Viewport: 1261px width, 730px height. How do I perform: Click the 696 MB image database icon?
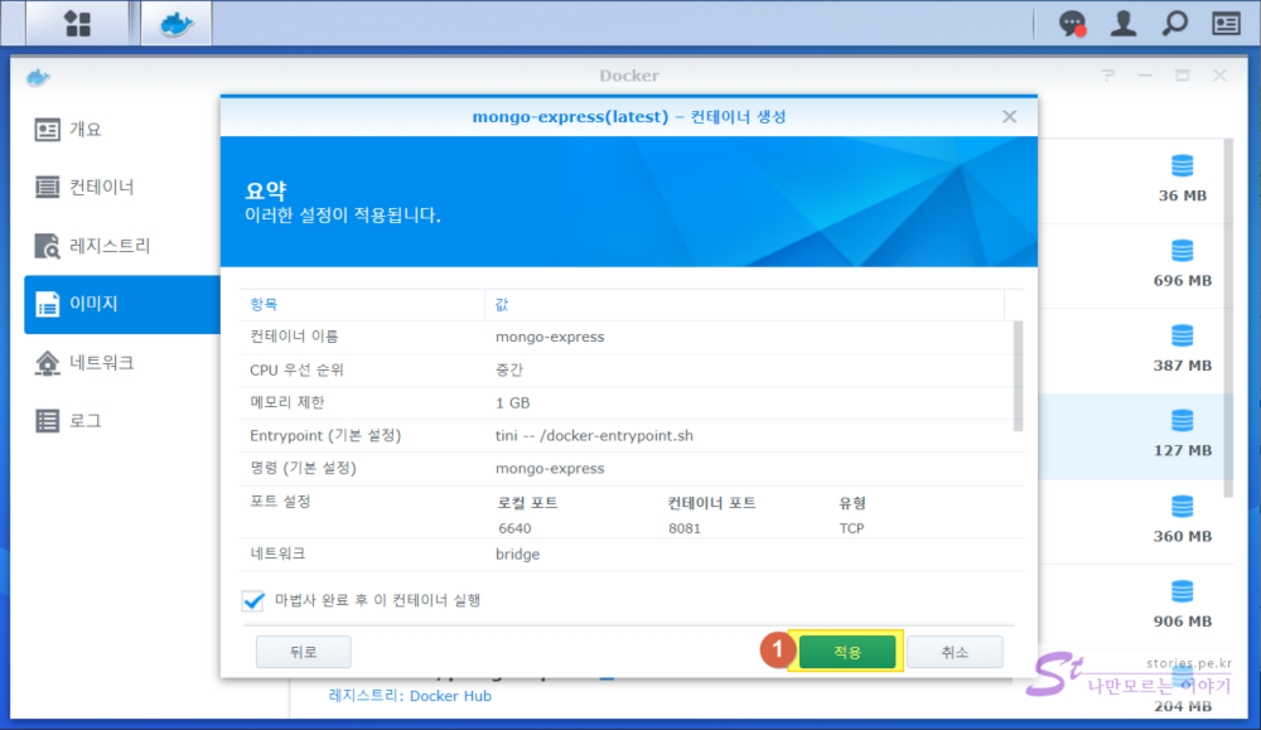click(1182, 251)
